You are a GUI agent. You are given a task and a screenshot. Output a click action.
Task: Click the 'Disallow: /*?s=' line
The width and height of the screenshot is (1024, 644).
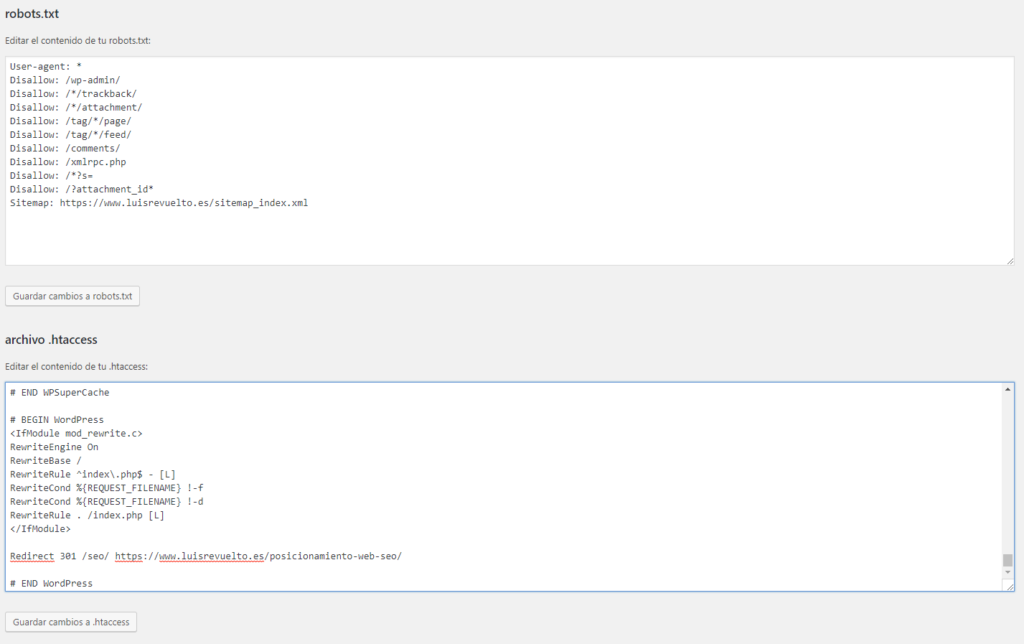51,176
